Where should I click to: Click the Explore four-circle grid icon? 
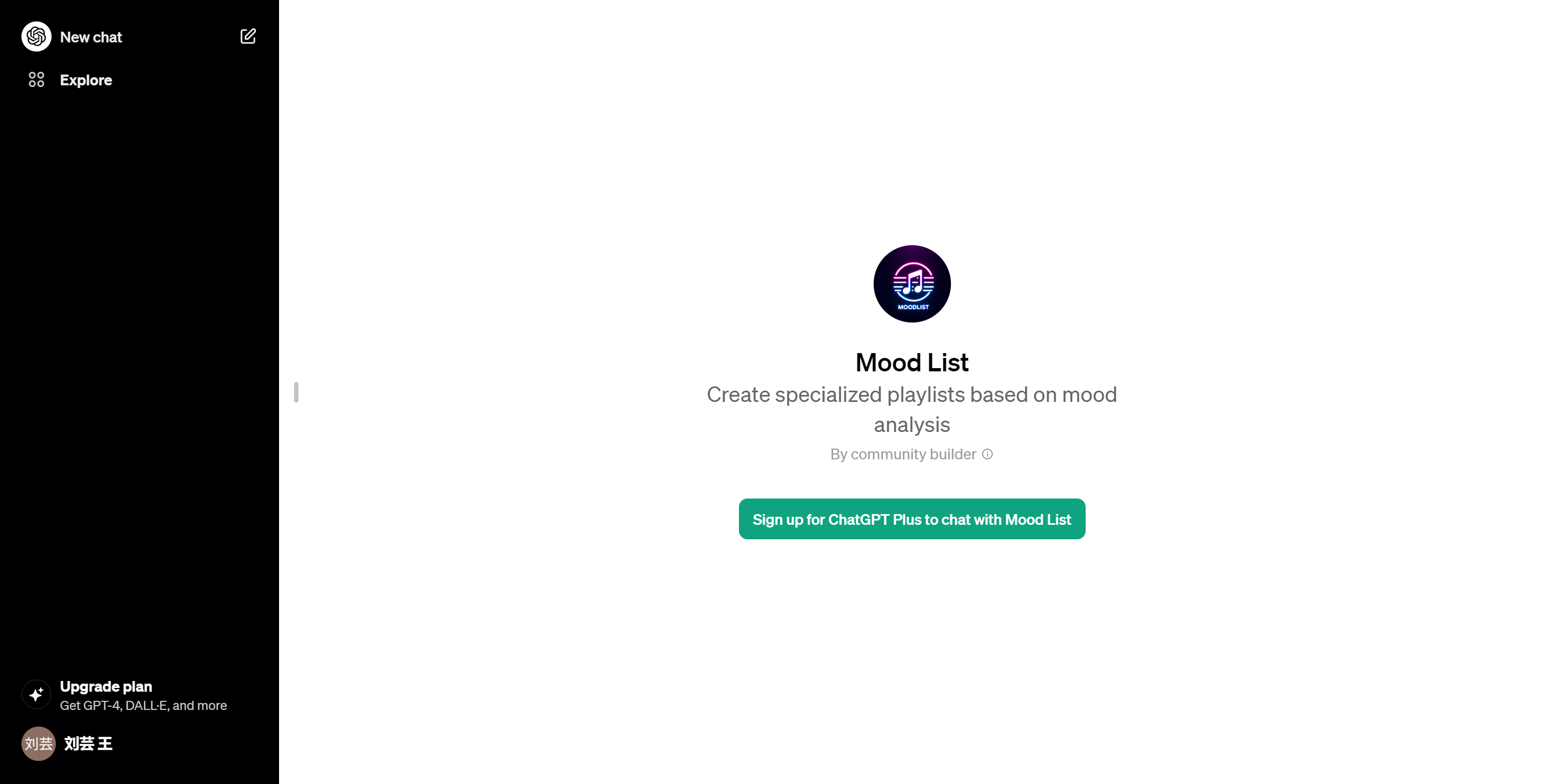pos(36,80)
